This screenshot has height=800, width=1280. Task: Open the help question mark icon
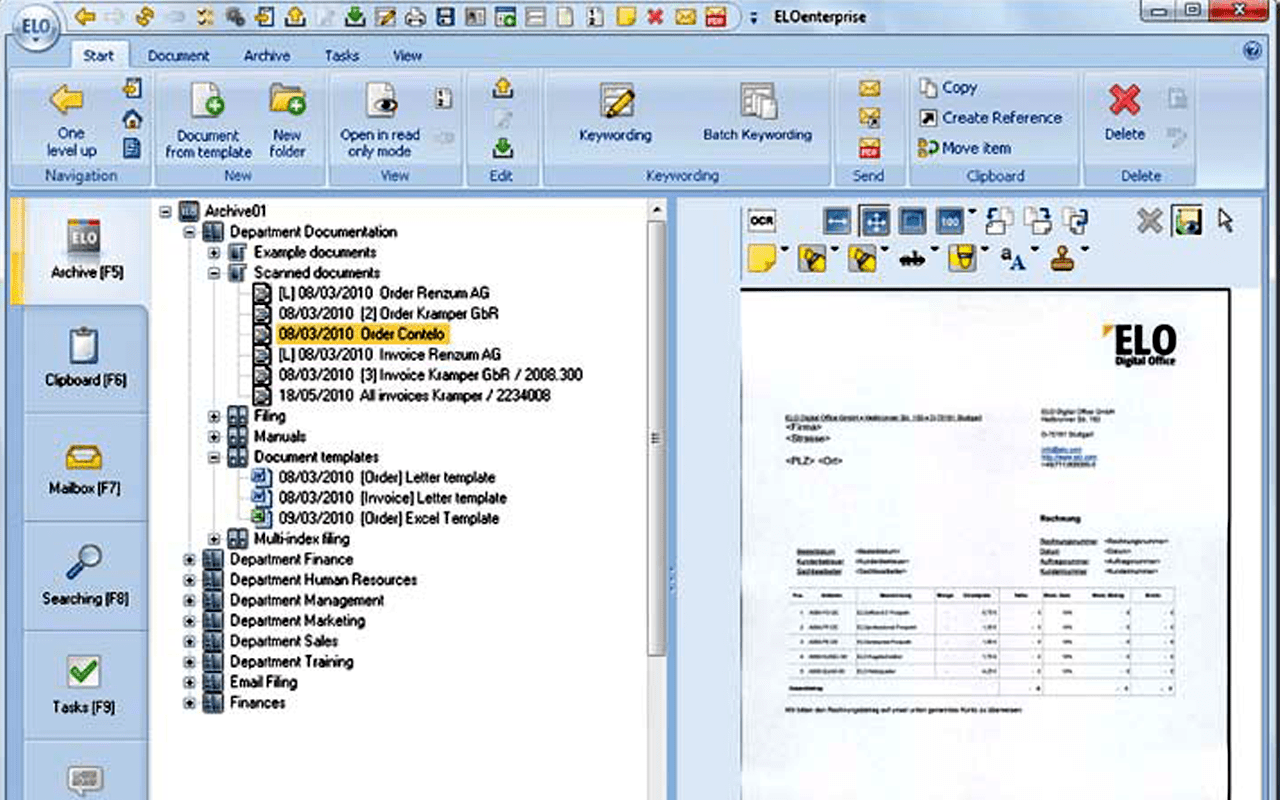[x=1252, y=51]
